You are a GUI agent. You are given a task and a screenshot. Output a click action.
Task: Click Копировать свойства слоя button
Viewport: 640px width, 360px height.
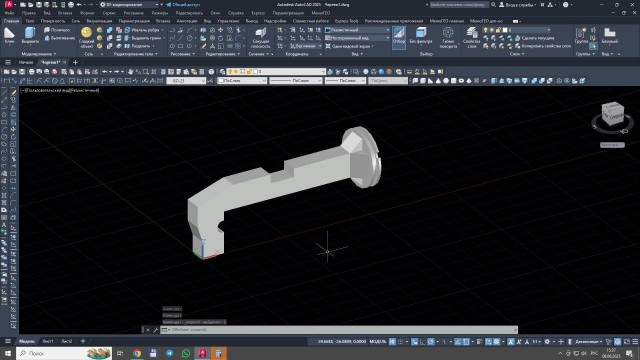(543, 46)
